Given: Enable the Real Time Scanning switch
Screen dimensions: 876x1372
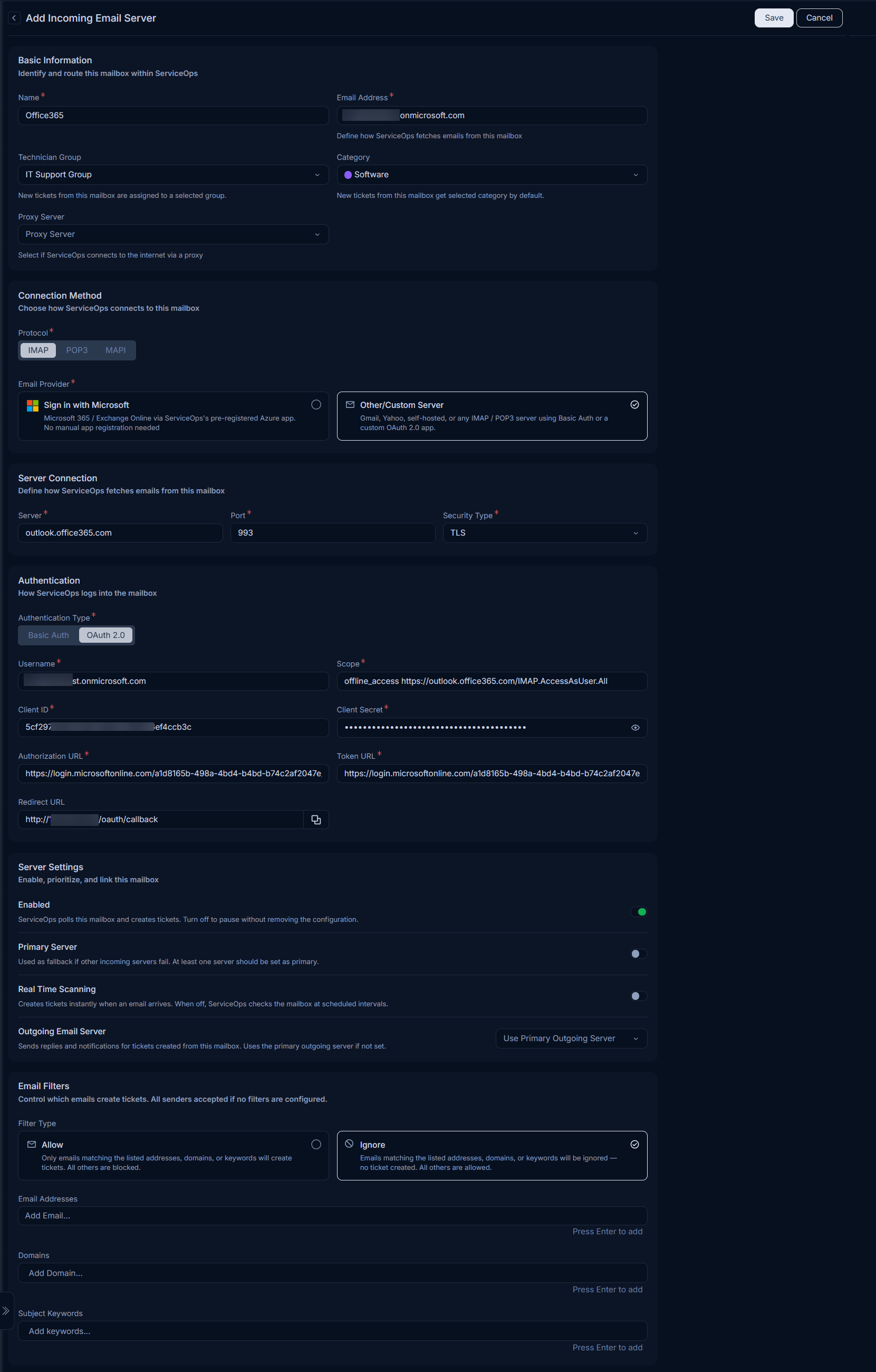Looking at the screenshot, I should [x=639, y=996].
